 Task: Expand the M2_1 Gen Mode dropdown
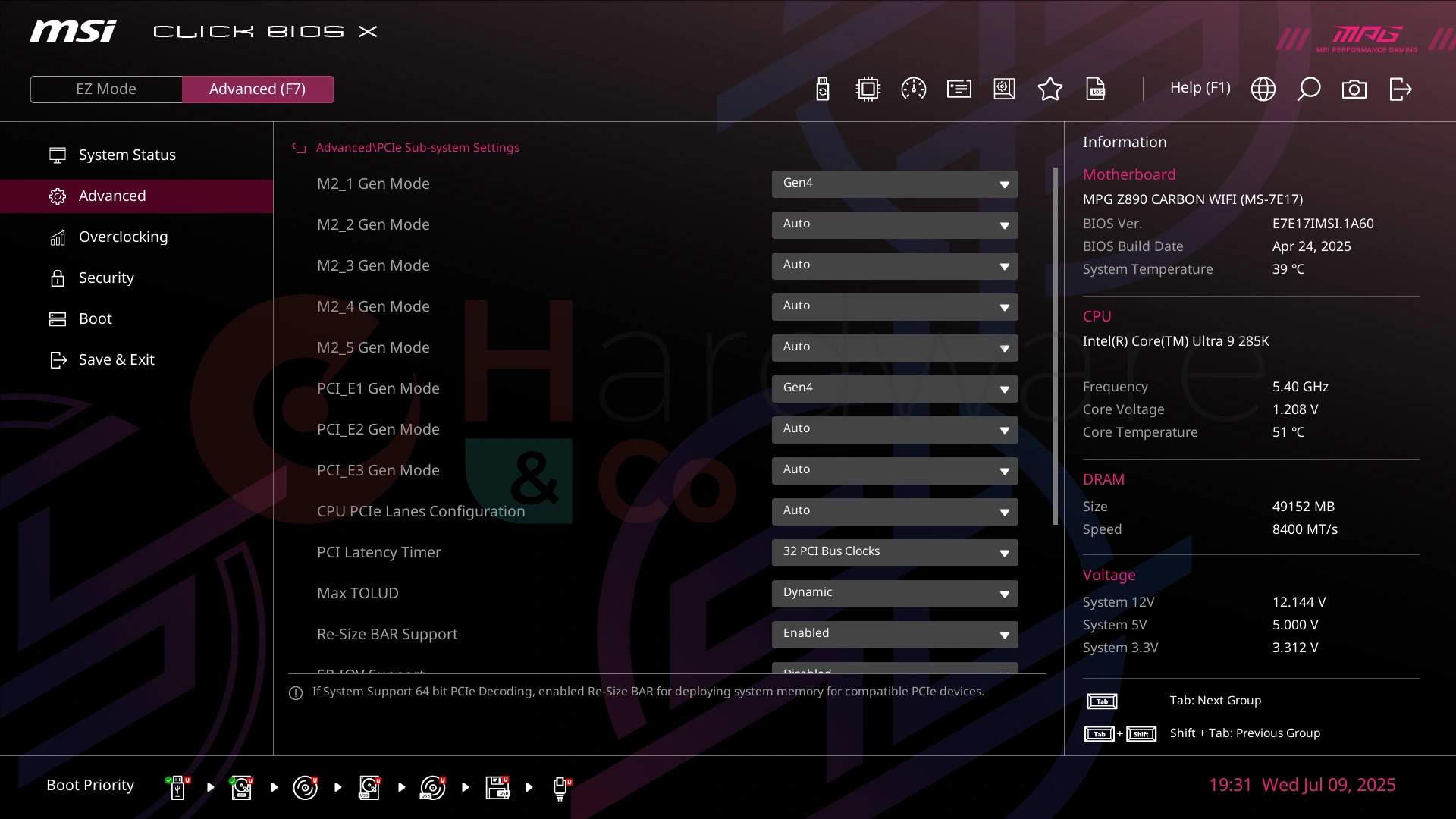pos(895,184)
